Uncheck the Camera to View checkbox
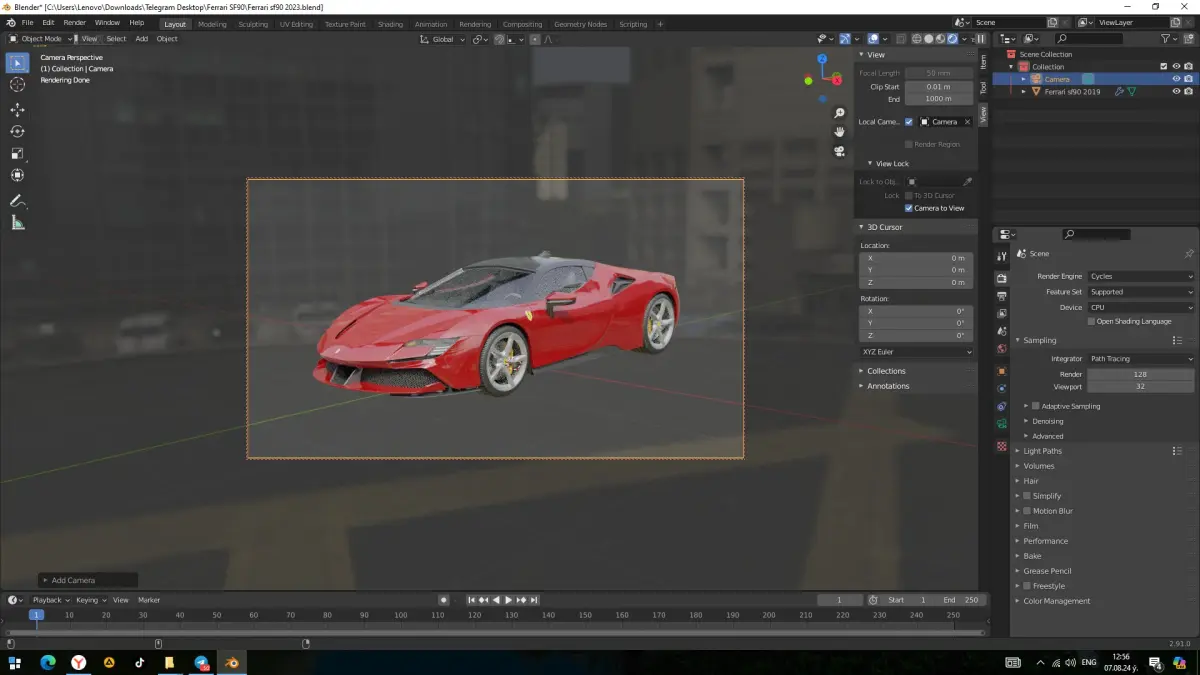Screen dimensions: 1200x675 909,208
